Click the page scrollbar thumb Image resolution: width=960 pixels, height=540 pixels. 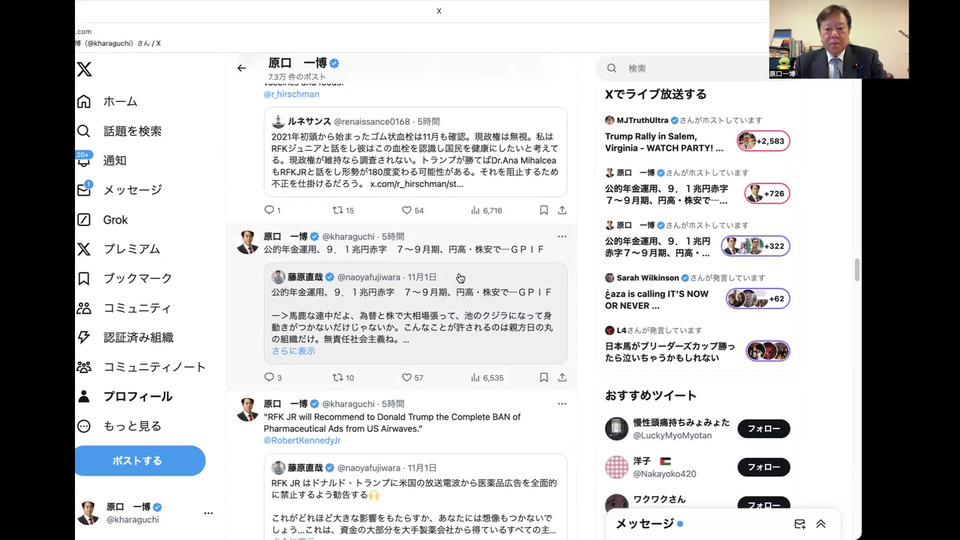pyautogui.click(x=857, y=269)
